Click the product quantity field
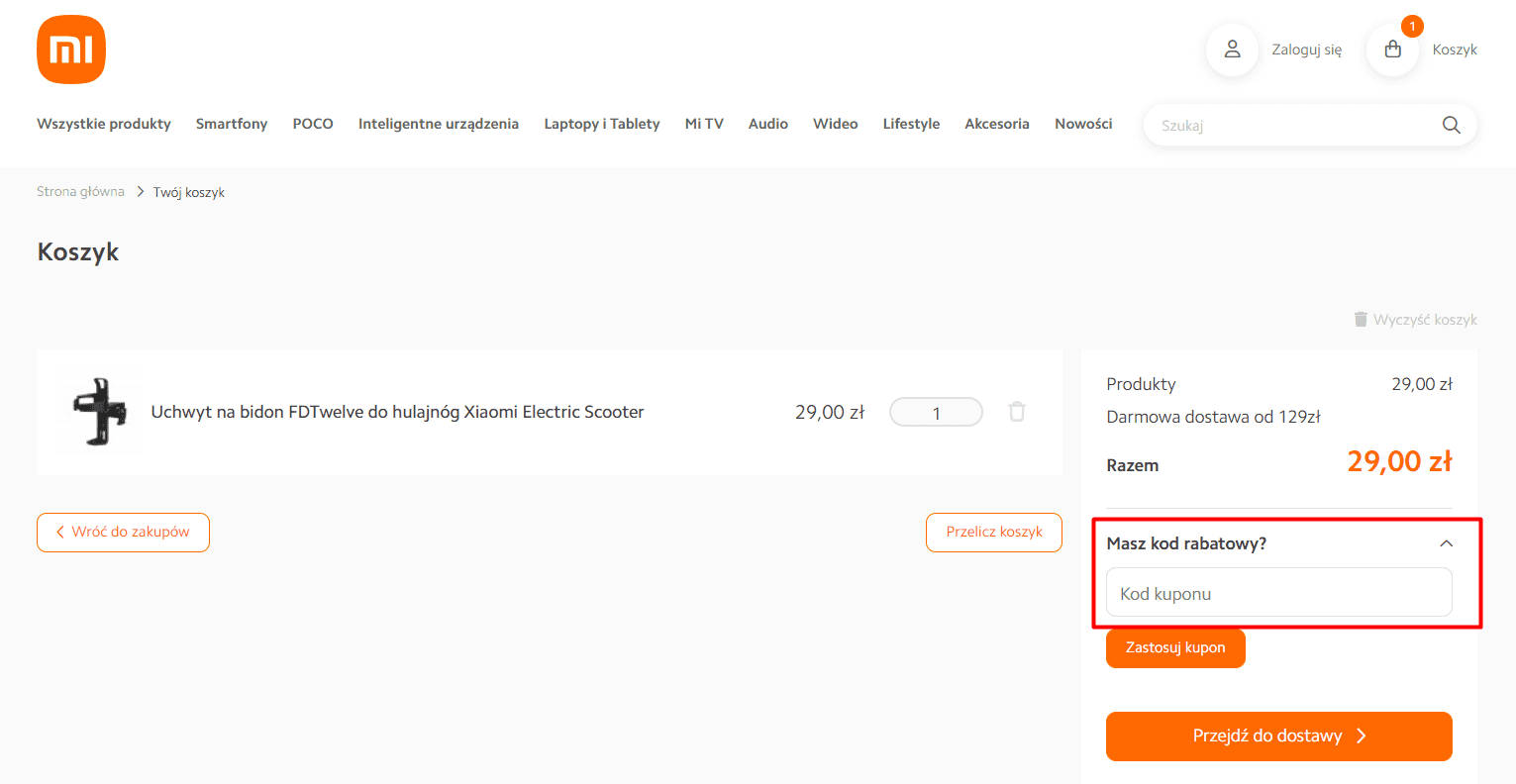This screenshot has height=784, width=1516. coord(936,413)
